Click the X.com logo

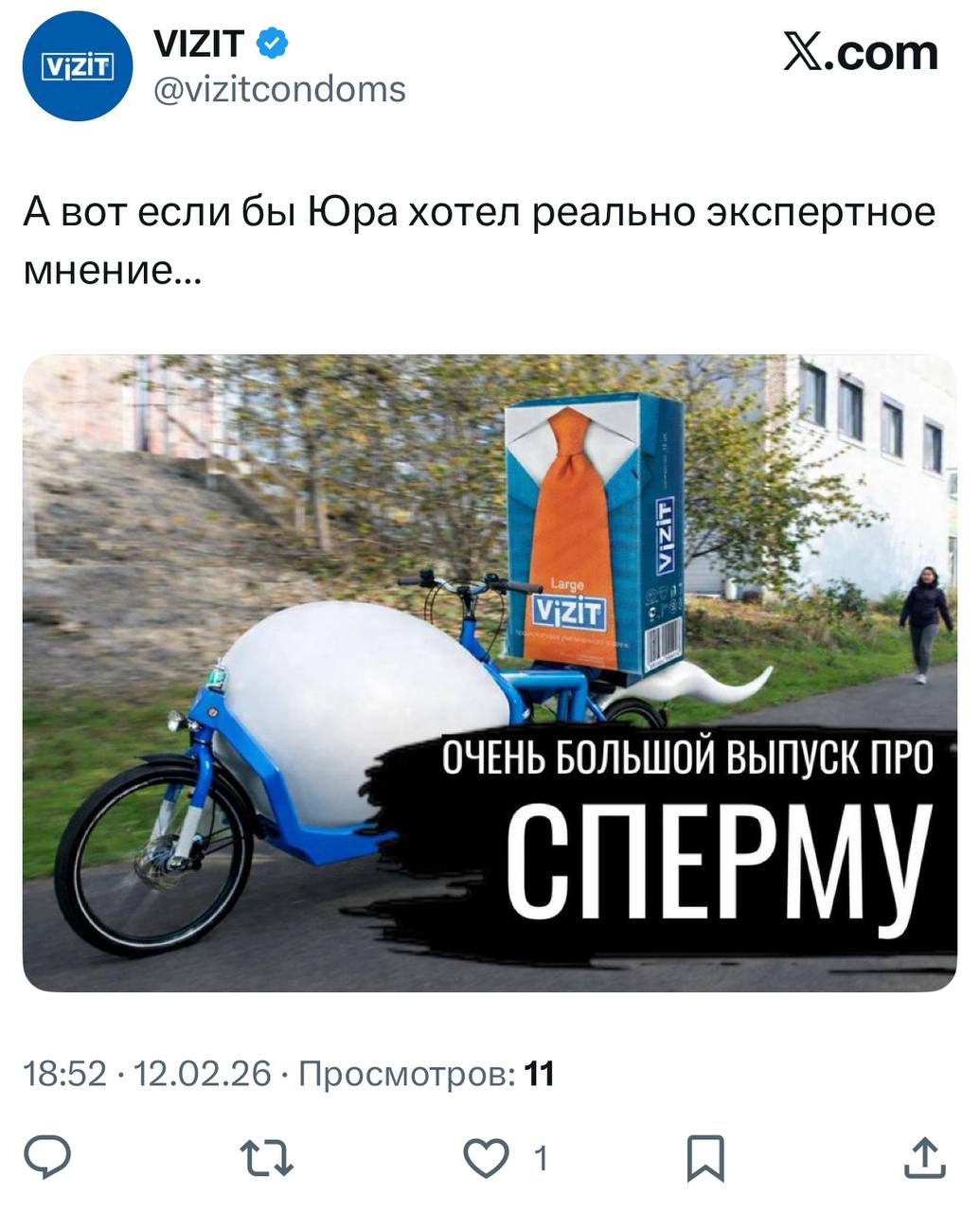[860, 53]
